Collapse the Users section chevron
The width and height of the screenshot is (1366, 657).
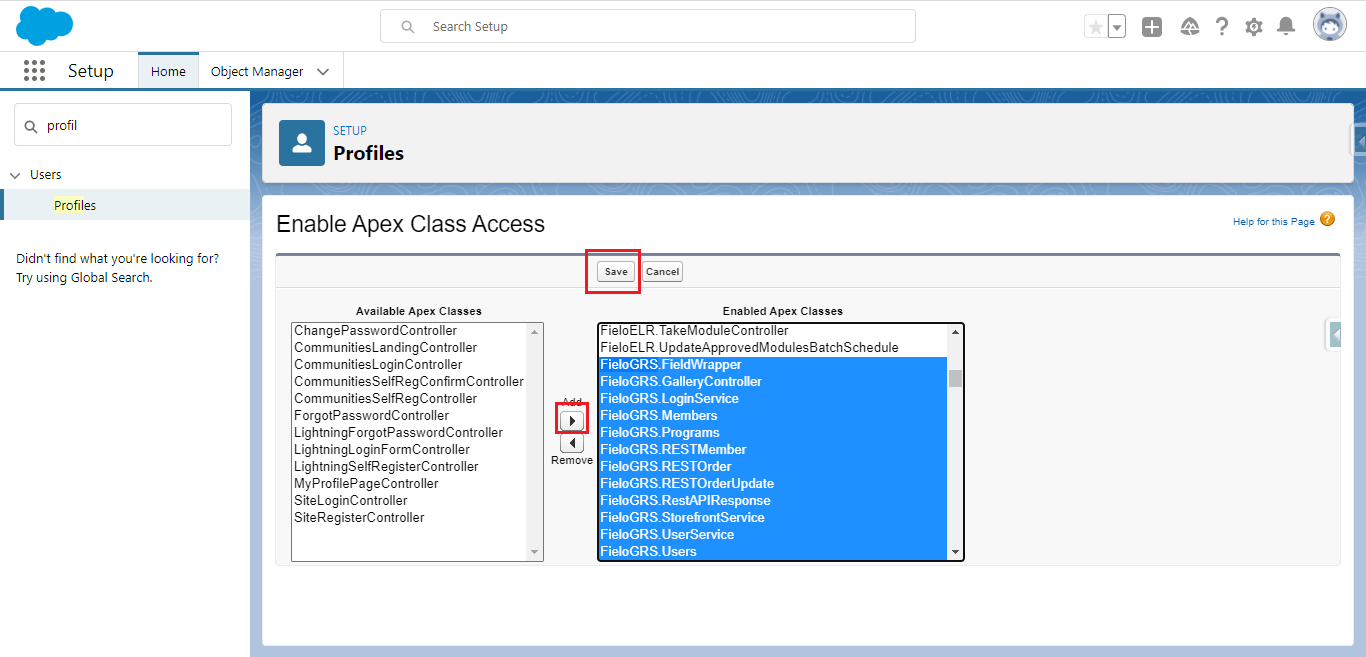[15, 175]
